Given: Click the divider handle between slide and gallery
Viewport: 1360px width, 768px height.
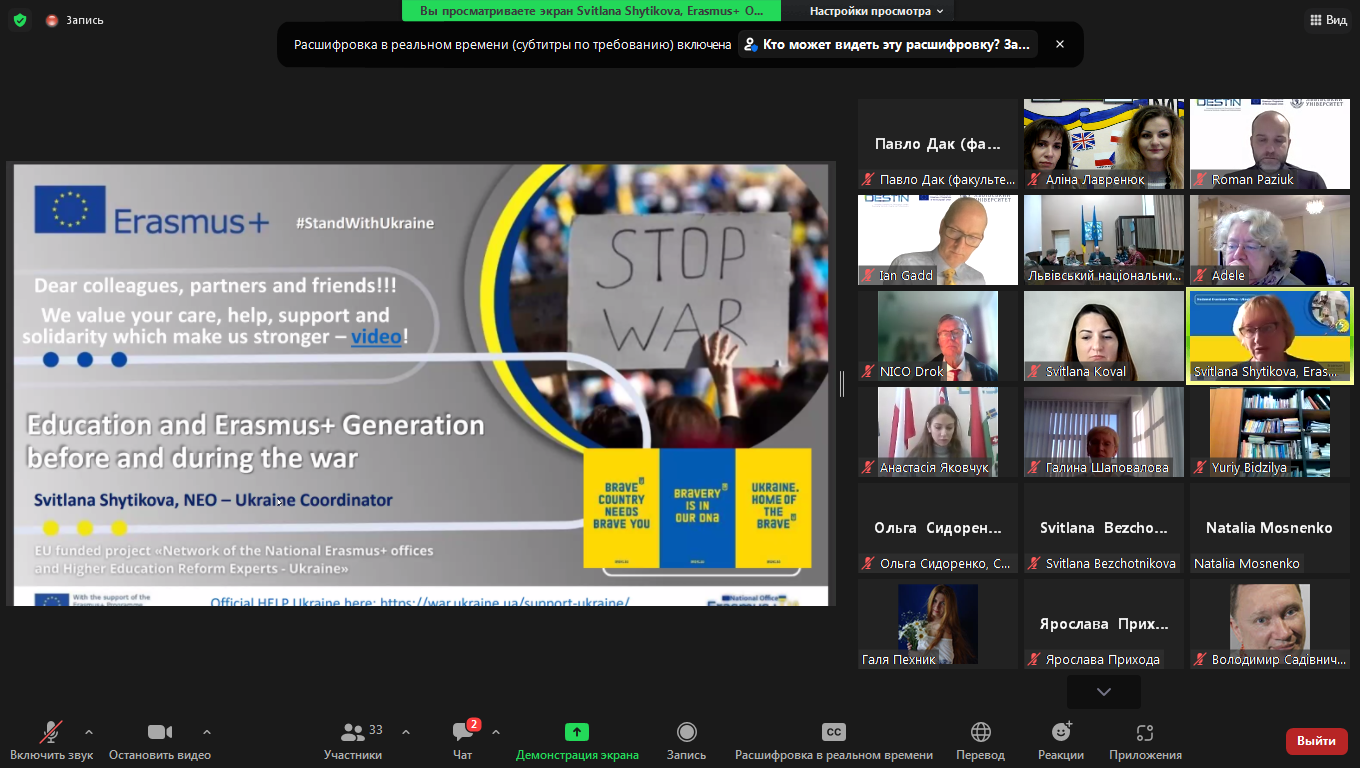Looking at the screenshot, I should click(842, 384).
